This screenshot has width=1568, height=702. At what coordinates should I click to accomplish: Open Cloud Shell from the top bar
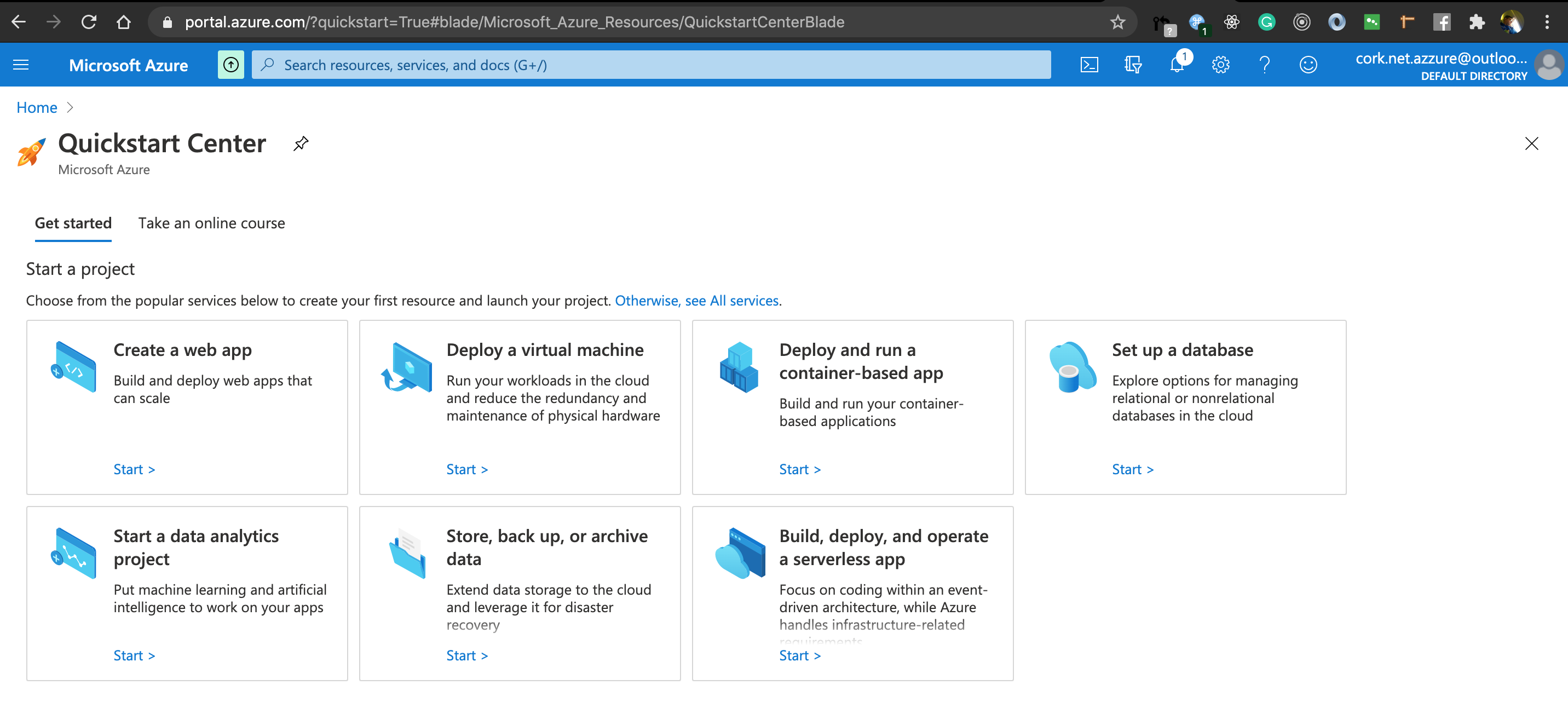(x=1089, y=65)
